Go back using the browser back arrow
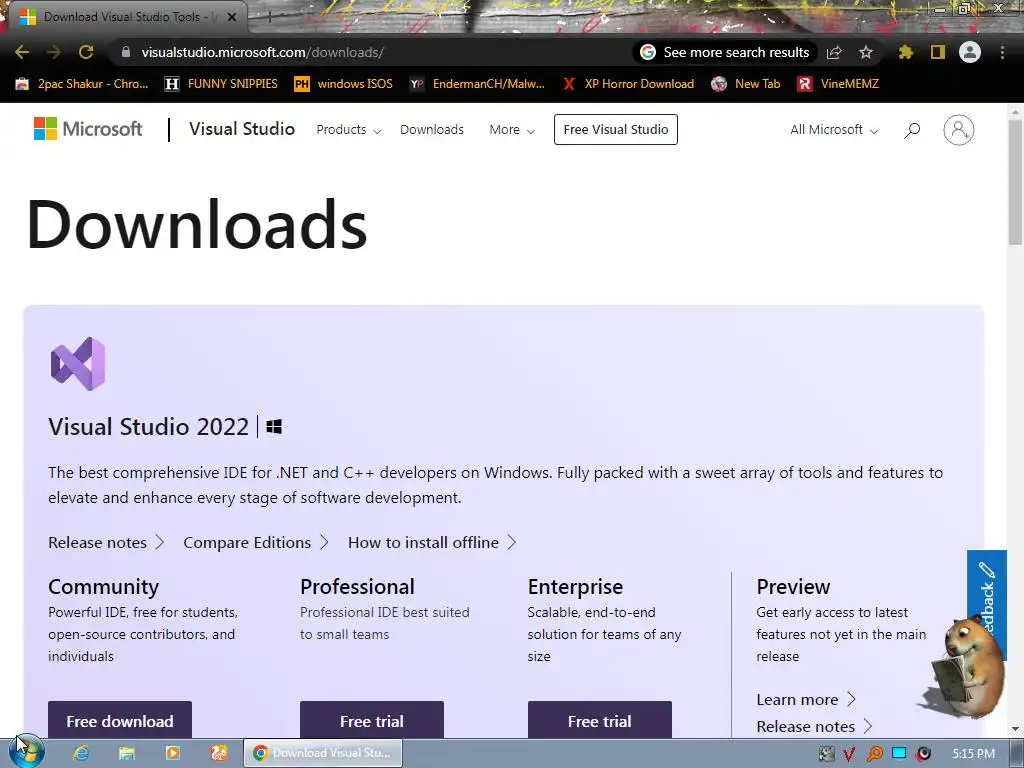Viewport: 1024px width, 768px height. 22,52
